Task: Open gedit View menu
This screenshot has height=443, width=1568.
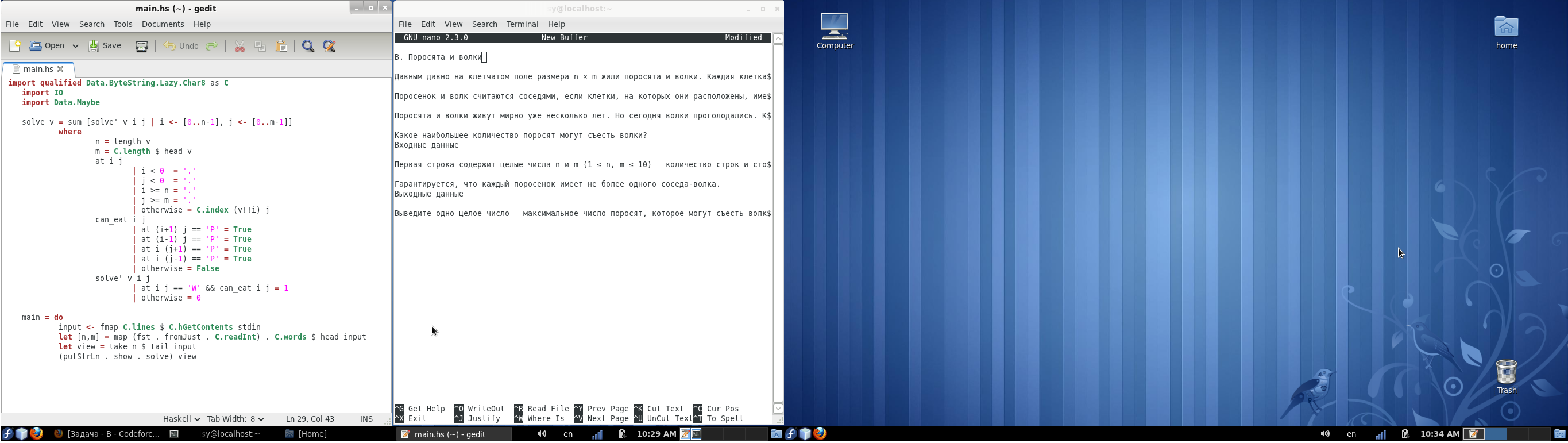Action: (x=60, y=25)
